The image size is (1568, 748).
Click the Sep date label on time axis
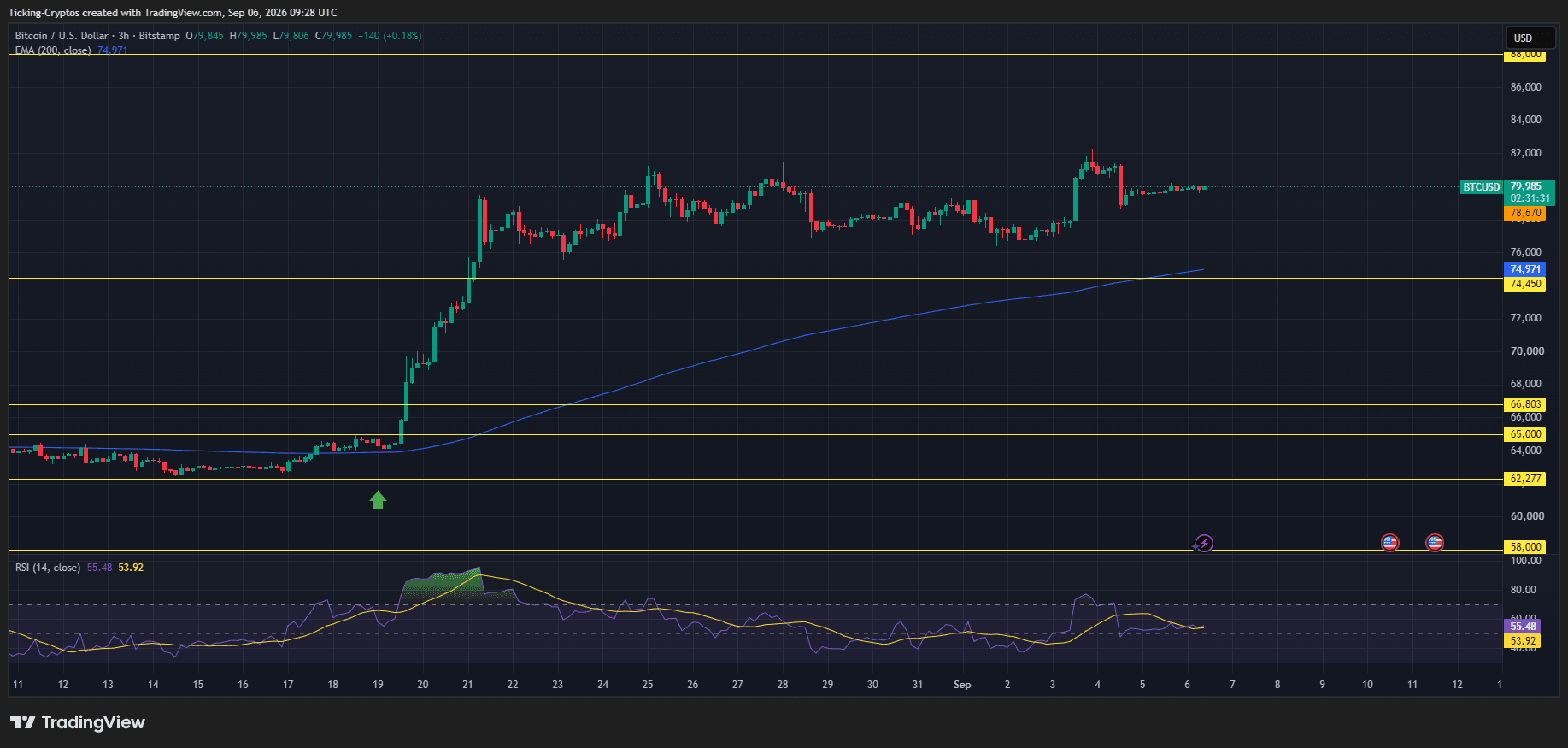(x=962, y=685)
